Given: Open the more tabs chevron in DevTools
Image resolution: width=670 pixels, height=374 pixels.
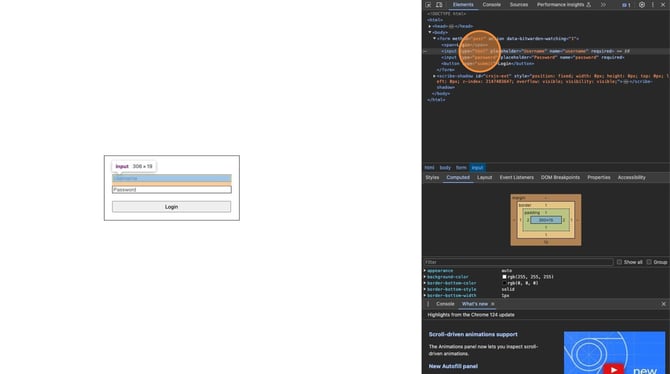Looking at the screenshot, I should pyautogui.click(x=603, y=5).
